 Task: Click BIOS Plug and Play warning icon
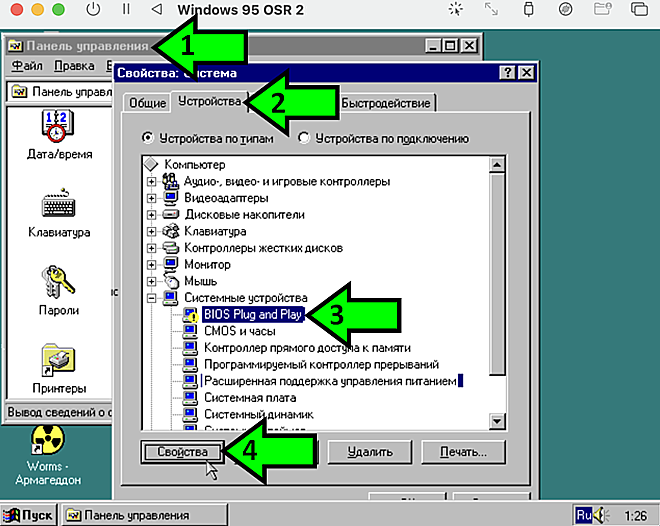[190, 314]
